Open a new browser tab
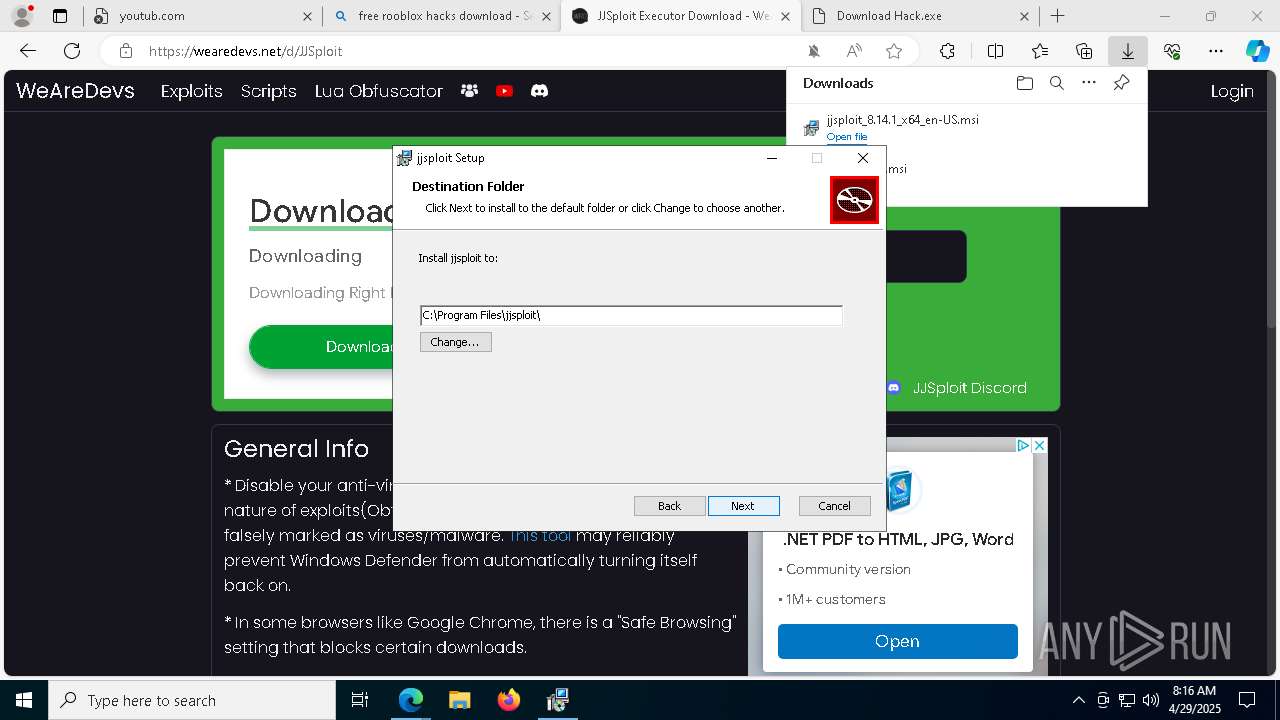The width and height of the screenshot is (1280, 720). [x=1057, y=16]
